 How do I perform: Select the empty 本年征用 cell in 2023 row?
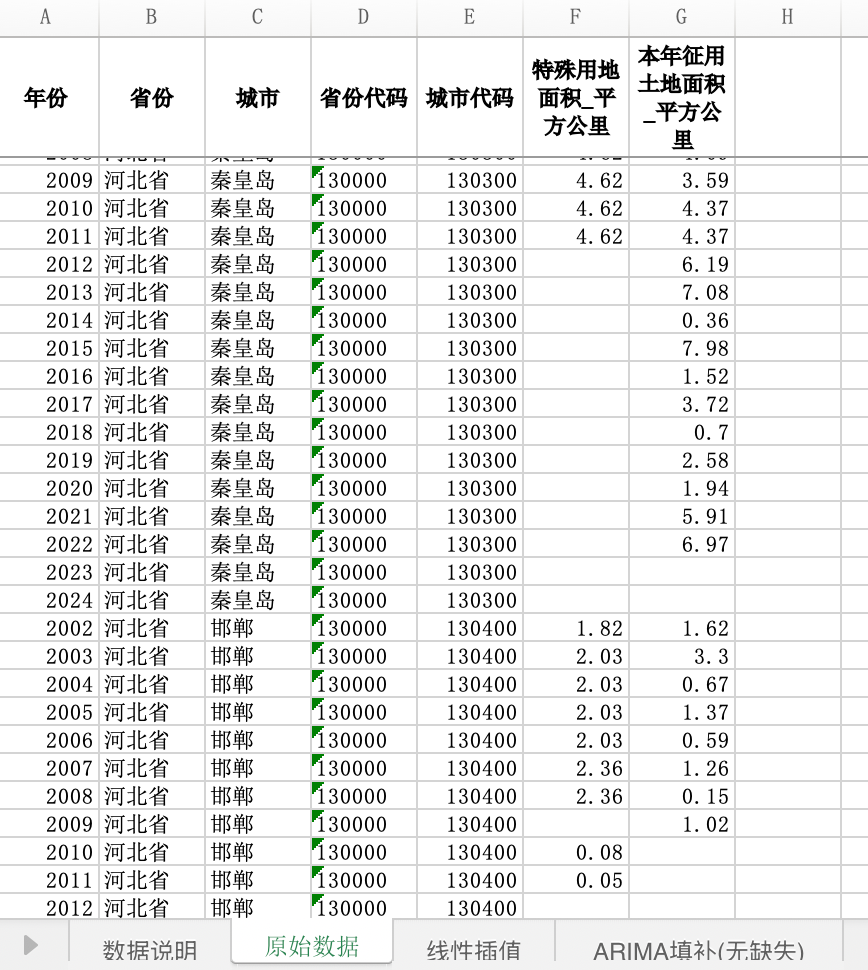pyautogui.click(x=682, y=572)
